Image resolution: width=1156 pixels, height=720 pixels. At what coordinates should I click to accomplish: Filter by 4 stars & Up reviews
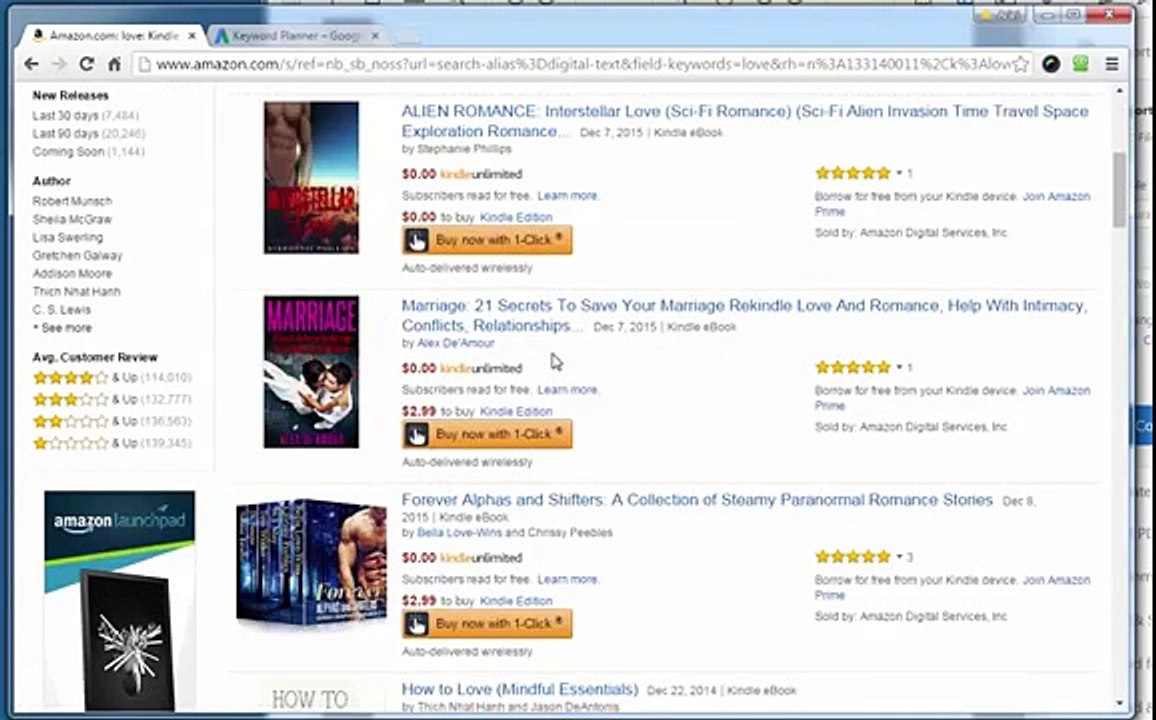click(x=112, y=377)
